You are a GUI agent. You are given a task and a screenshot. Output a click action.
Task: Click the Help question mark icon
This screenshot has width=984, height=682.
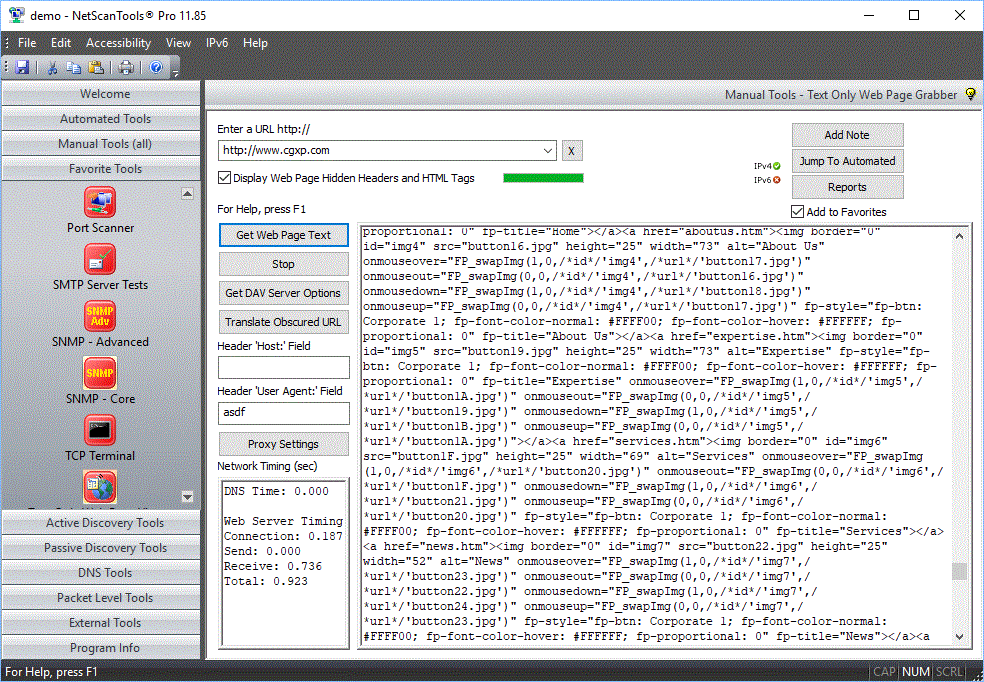tap(156, 67)
